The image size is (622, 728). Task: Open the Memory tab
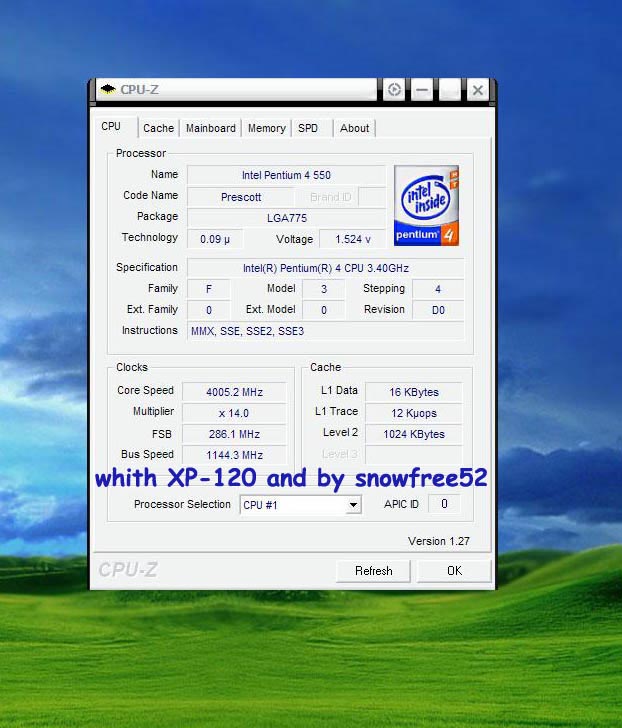tap(266, 128)
